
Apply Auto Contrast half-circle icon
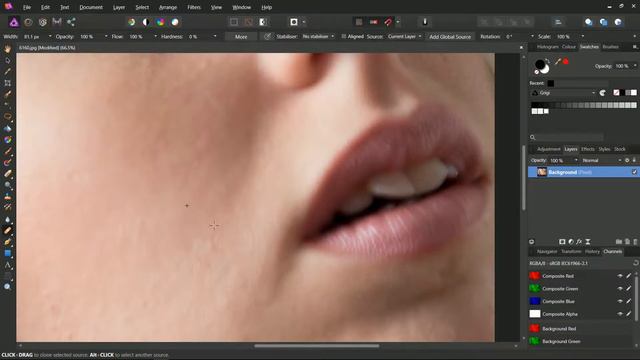(x=146, y=22)
